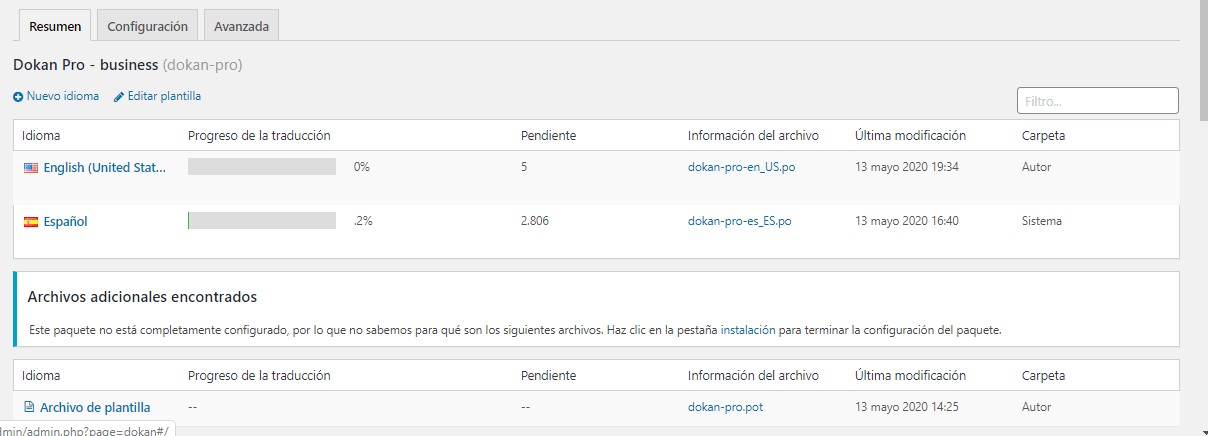Viewport: 1208px width, 436px height.
Task: Sort first table by Carpeta header
Action: point(1043,135)
